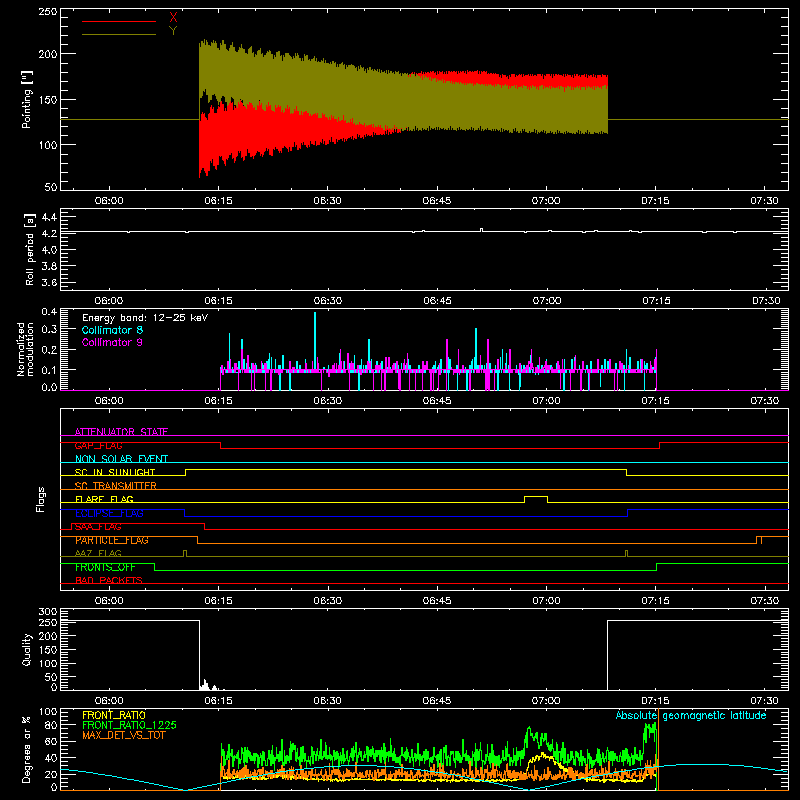Click the 3.6 tick on Roll period axis
Image resolution: width=800 pixels, height=800 pixels.
coord(49,282)
